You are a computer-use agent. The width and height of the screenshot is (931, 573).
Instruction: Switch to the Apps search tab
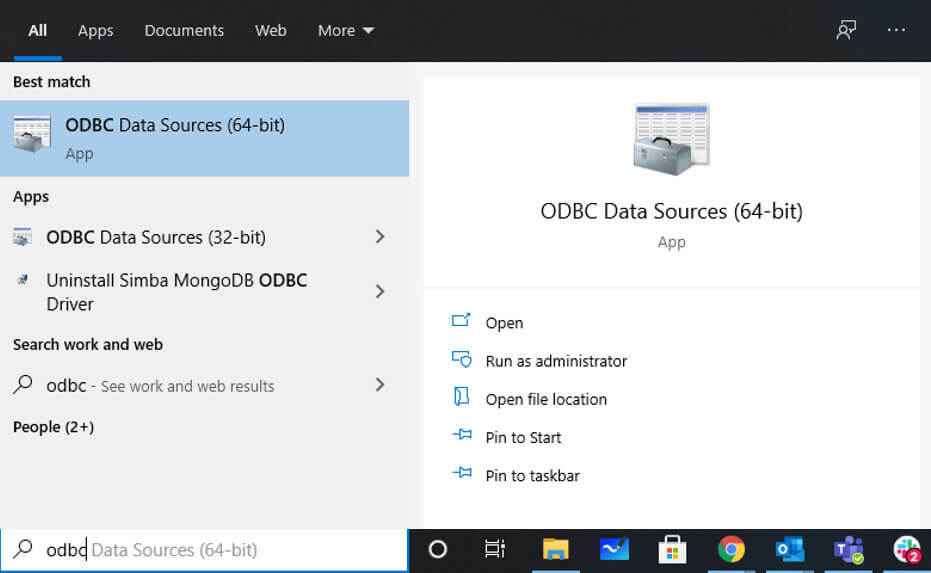pos(95,30)
